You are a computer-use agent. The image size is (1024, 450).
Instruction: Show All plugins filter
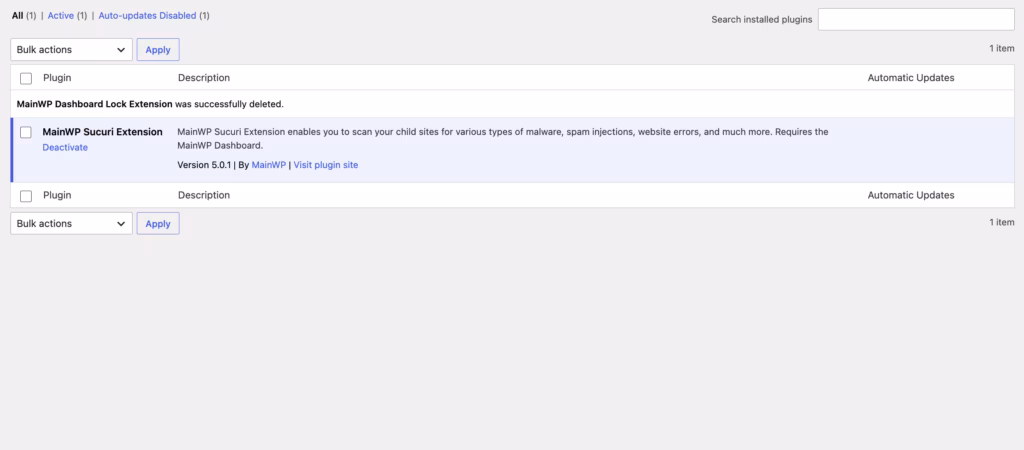[18, 15]
